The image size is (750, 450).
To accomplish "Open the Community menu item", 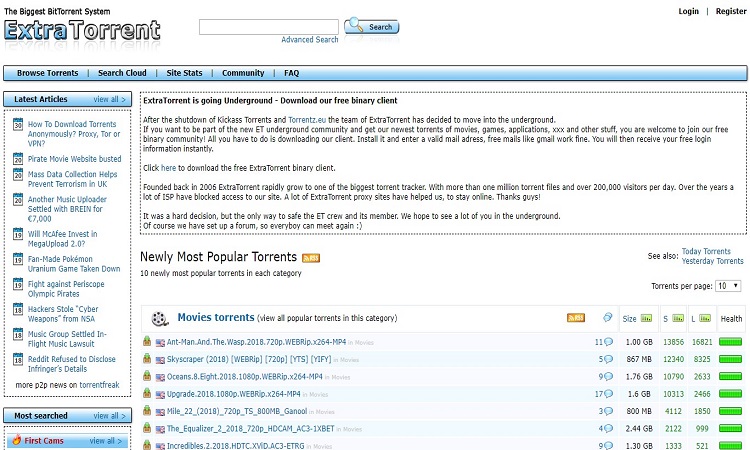I will [243, 73].
